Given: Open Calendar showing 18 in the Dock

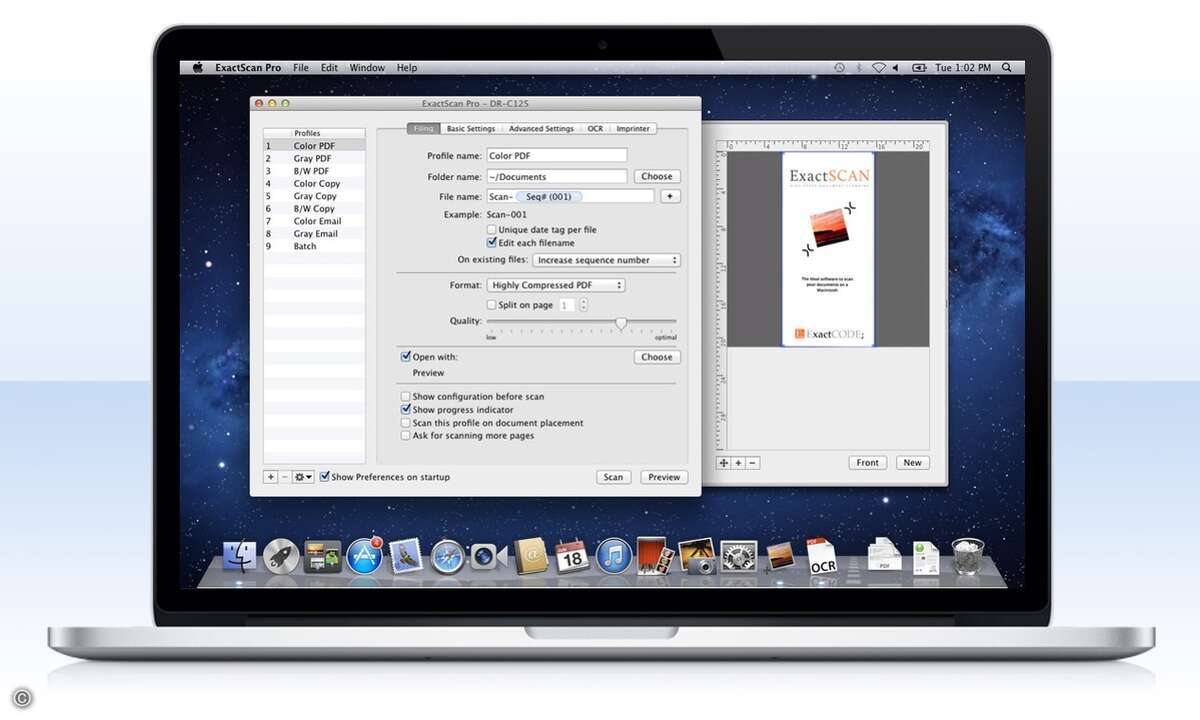Looking at the screenshot, I should (x=572, y=555).
